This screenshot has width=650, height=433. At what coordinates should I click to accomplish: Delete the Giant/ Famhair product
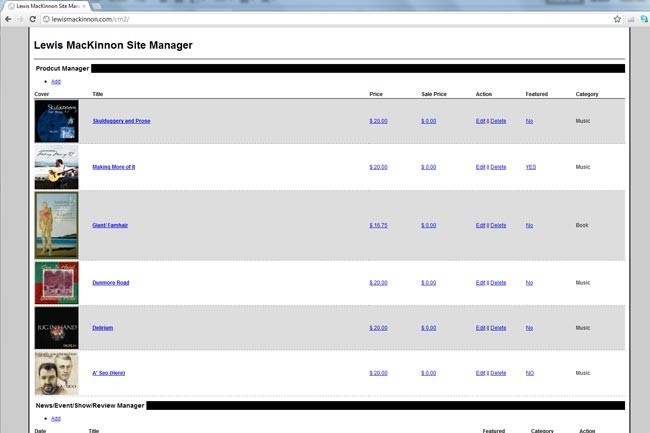pos(498,225)
